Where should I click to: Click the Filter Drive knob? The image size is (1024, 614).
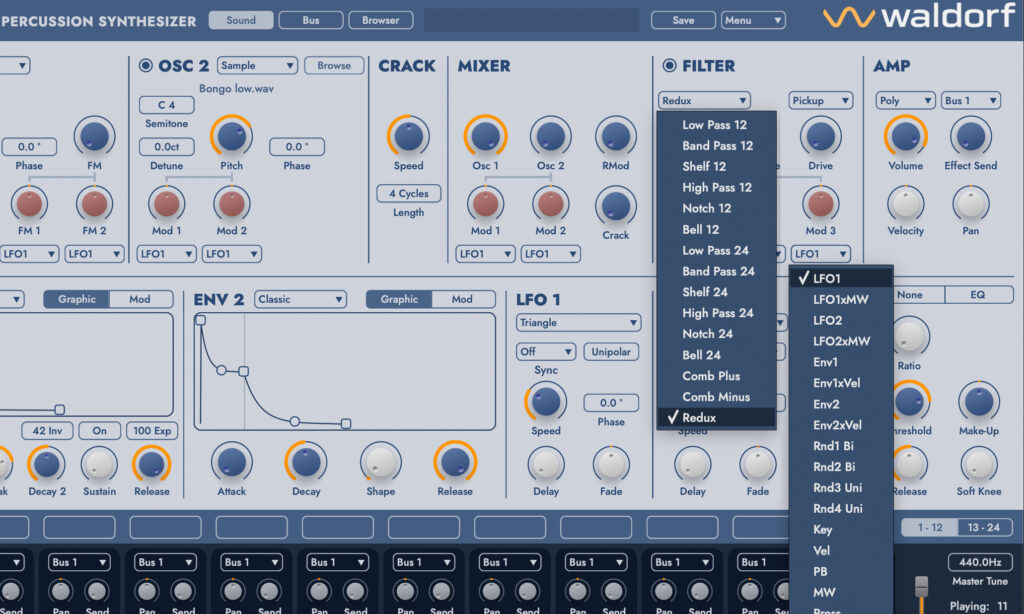(x=820, y=137)
